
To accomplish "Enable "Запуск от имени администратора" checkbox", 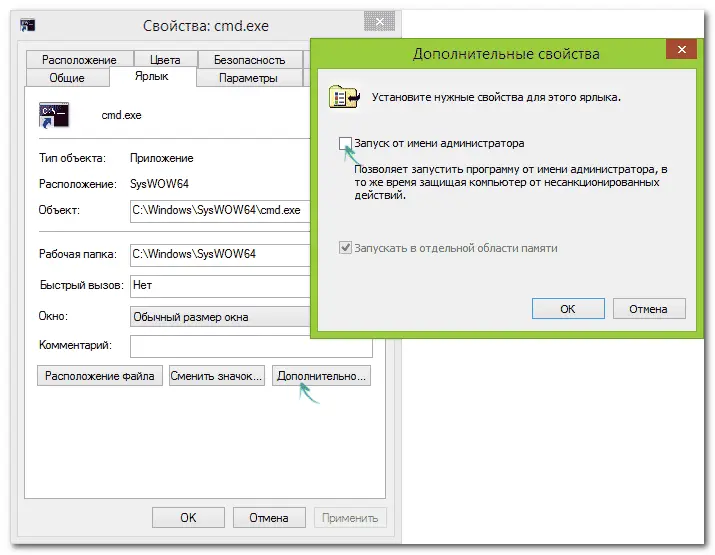I will (x=346, y=144).
